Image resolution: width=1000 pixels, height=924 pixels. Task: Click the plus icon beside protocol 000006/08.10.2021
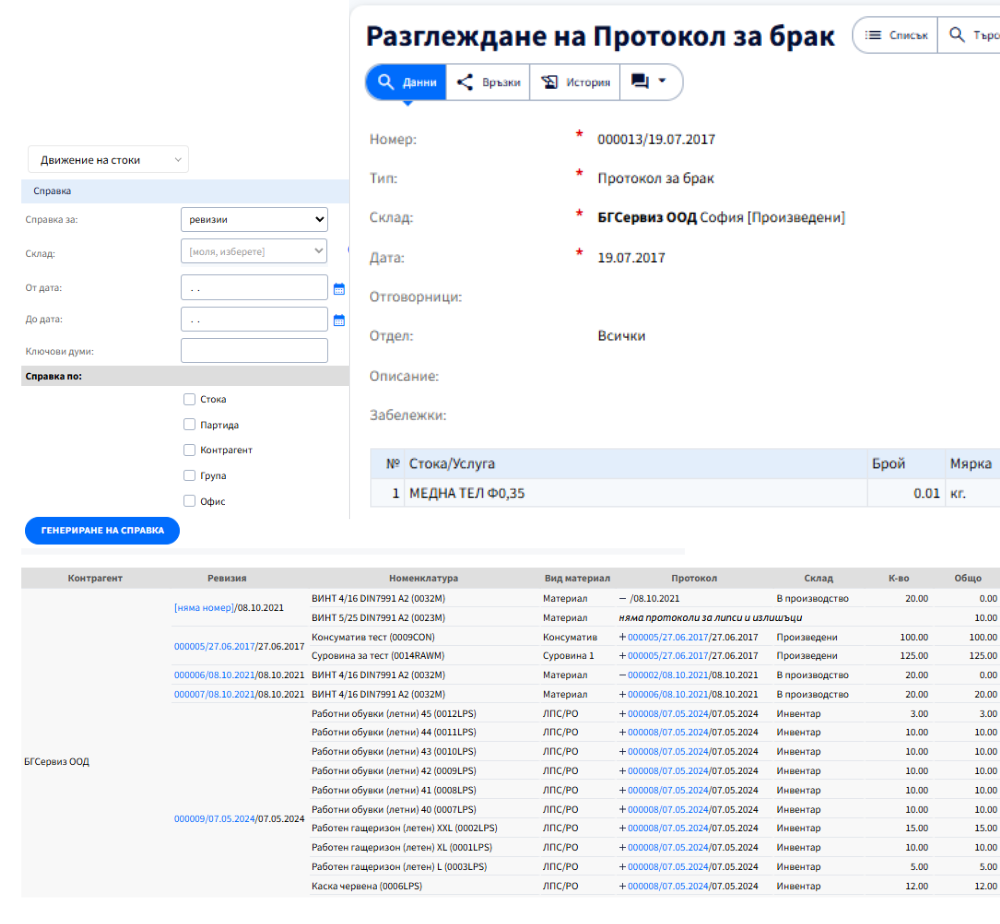(x=622, y=694)
